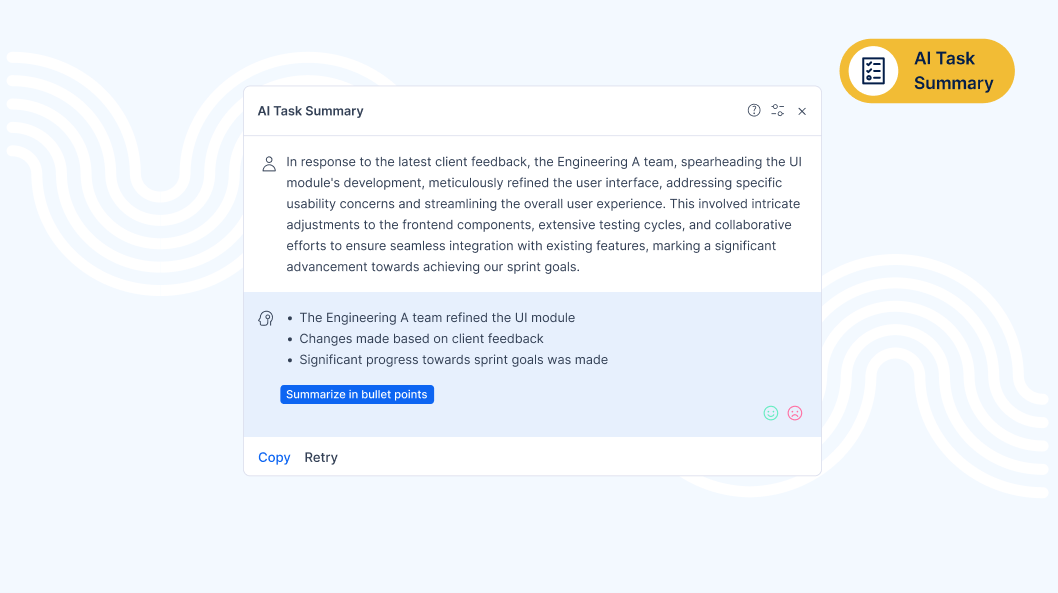Click the AI Task Summary dialog title
Viewport: 1058px width, 593px height.
point(310,111)
